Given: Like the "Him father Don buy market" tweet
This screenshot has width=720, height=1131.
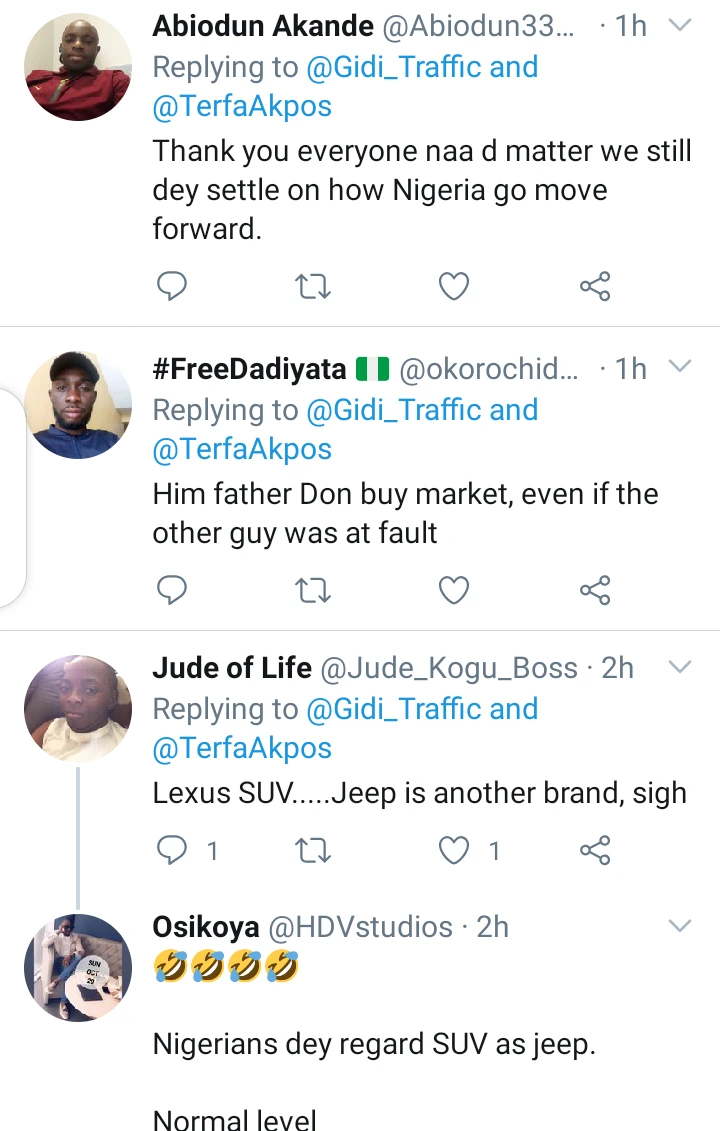Looking at the screenshot, I should 455,591.
